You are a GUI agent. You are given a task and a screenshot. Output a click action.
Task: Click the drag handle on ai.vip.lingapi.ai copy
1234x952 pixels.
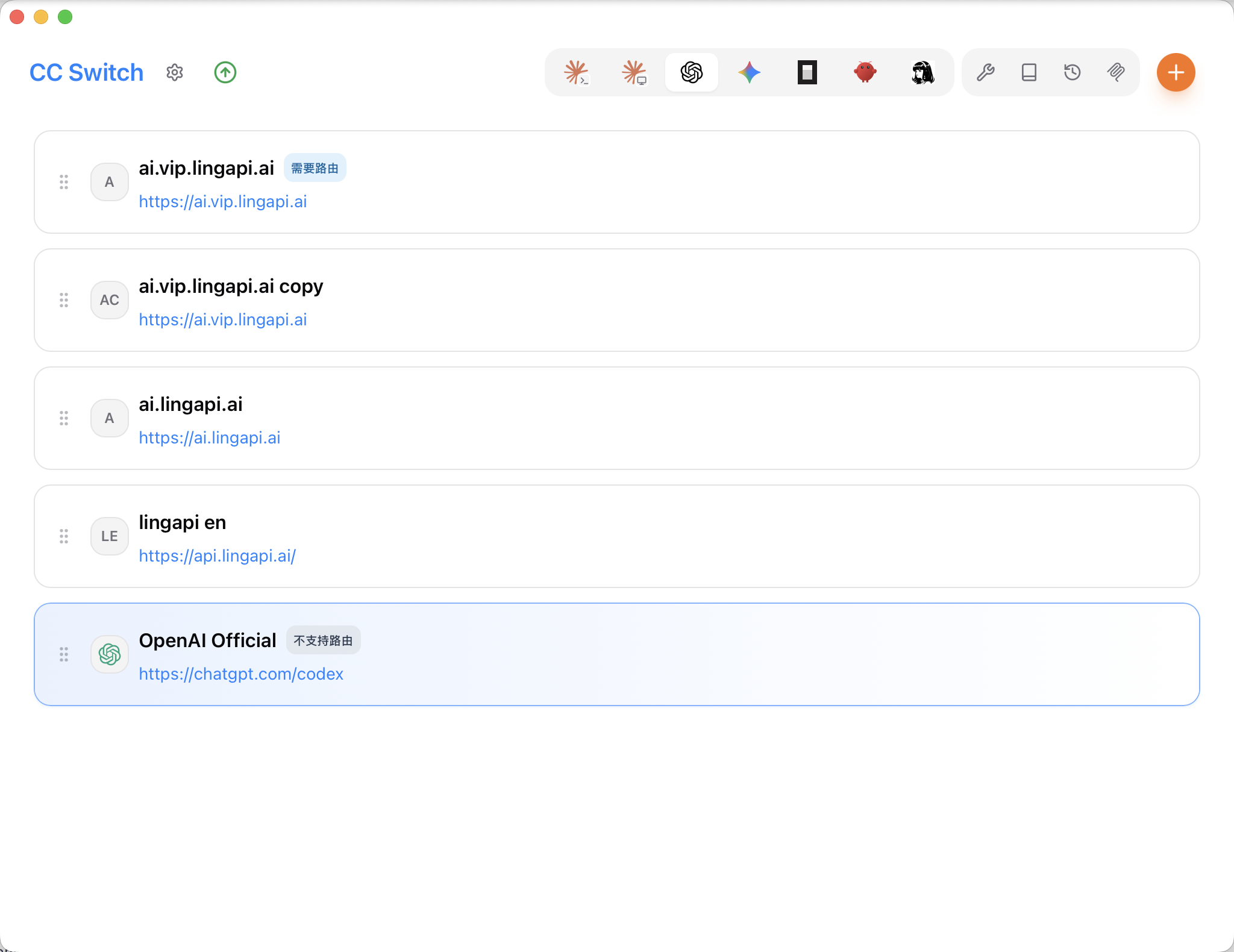64,300
